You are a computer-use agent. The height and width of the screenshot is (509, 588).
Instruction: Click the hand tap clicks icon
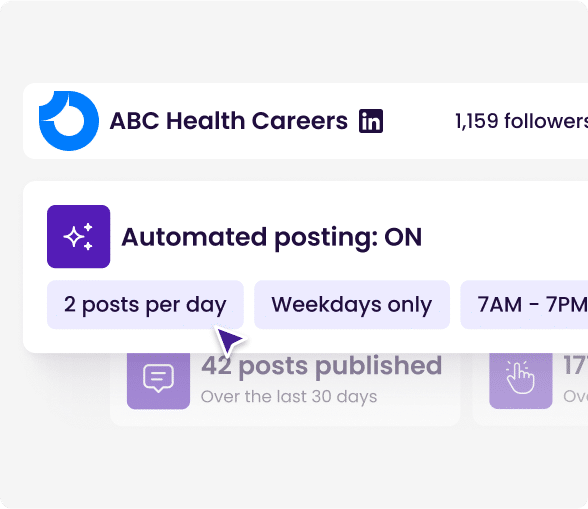[520, 378]
